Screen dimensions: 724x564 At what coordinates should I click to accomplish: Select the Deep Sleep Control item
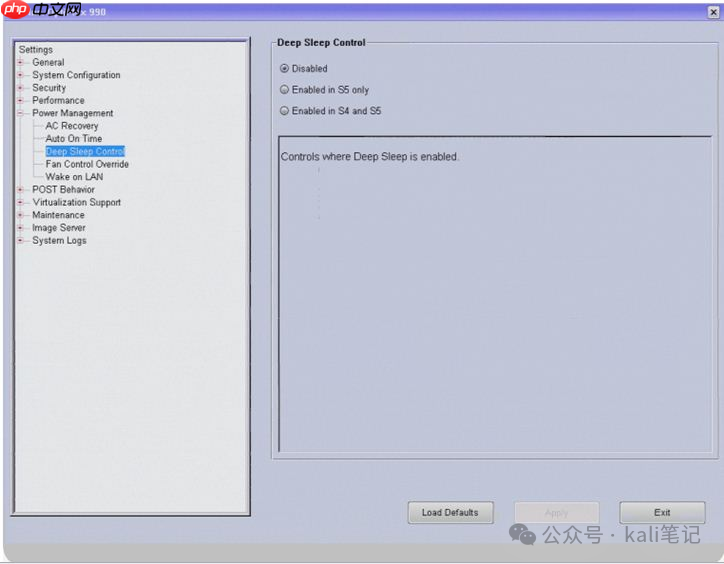click(85, 152)
